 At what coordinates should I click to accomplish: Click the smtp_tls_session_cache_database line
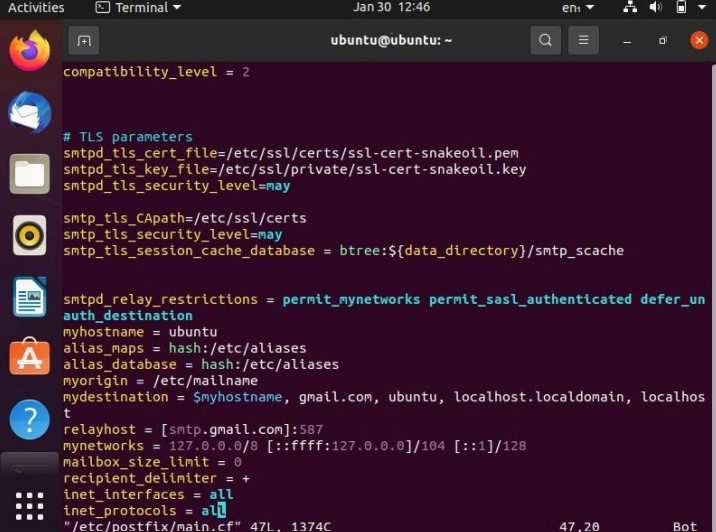pyautogui.click(x=343, y=251)
